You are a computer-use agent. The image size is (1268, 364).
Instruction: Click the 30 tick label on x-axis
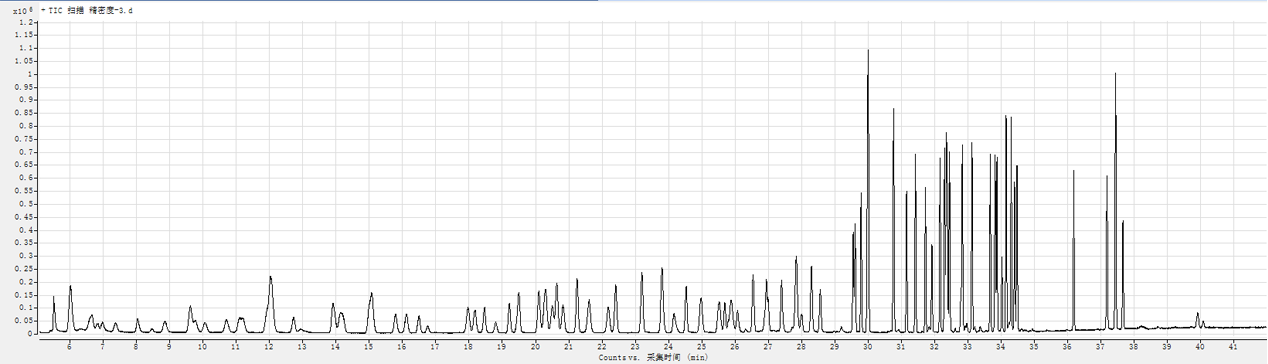[867, 346]
